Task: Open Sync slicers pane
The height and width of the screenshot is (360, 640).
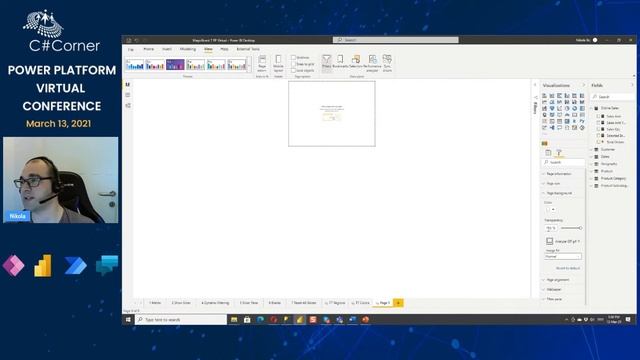Action: tap(387, 63)
